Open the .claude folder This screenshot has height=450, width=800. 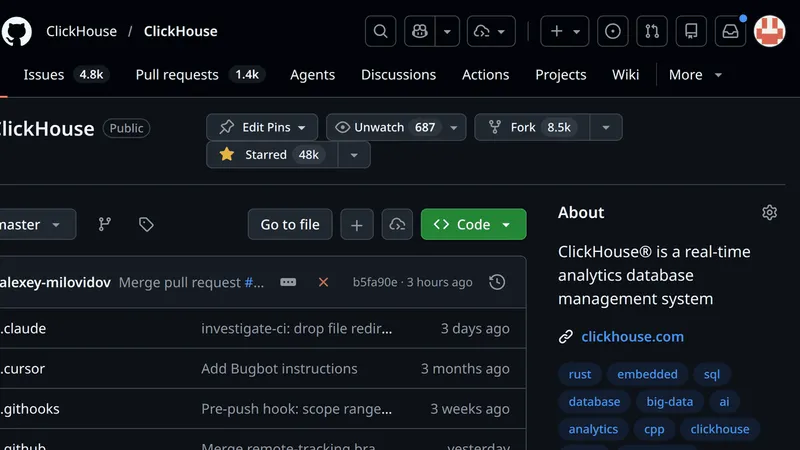(x=23, y=328)
